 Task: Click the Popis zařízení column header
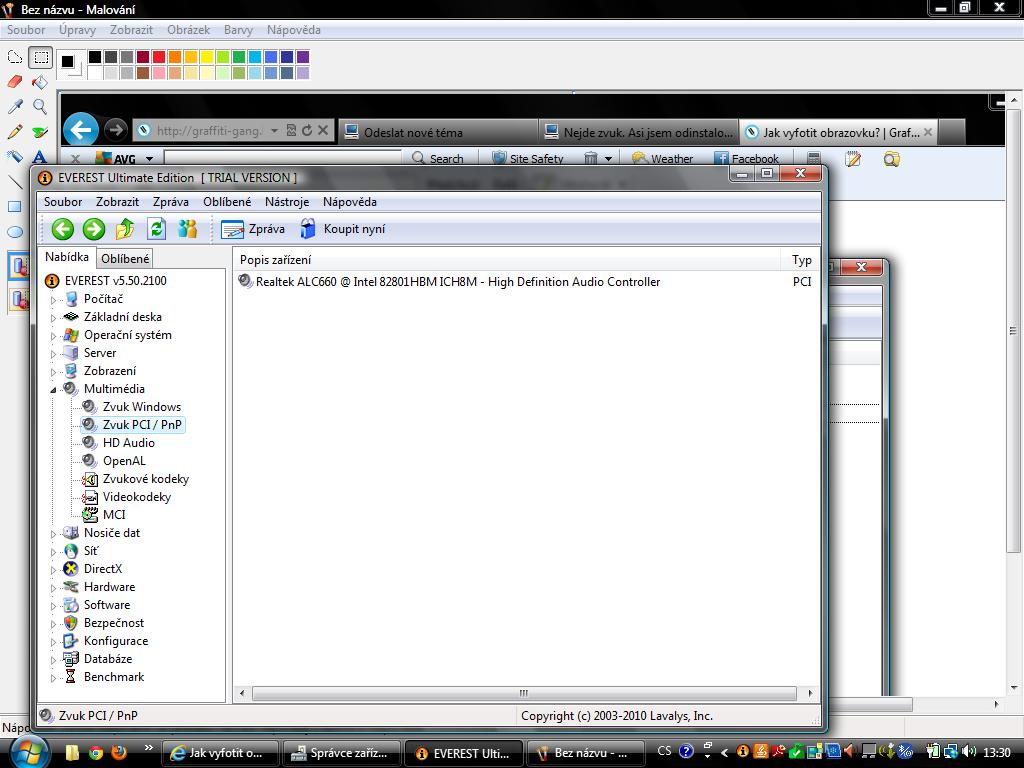pyautogui.click(x=507, y=260)
